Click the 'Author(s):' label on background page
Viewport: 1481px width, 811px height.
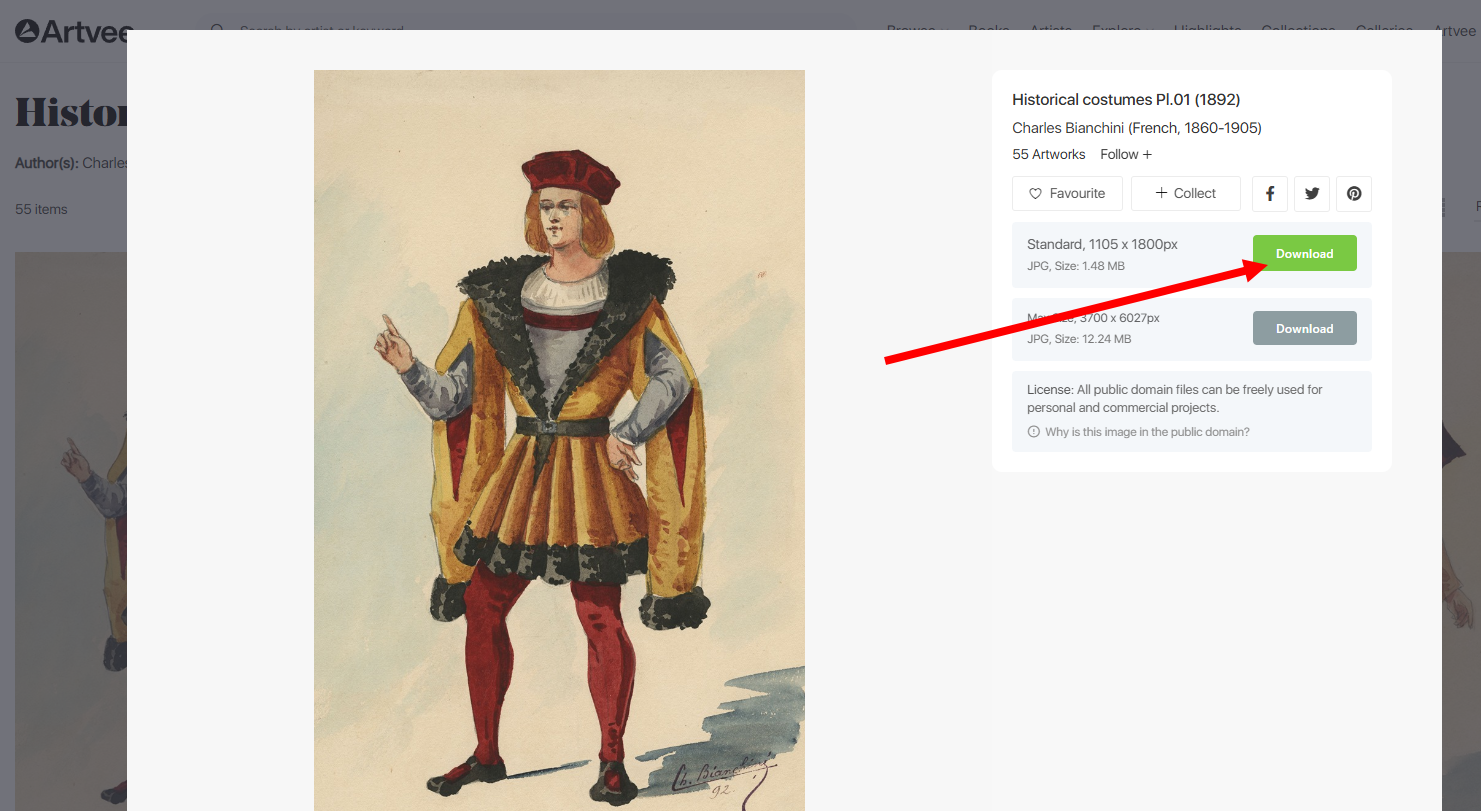click(47, 162)
